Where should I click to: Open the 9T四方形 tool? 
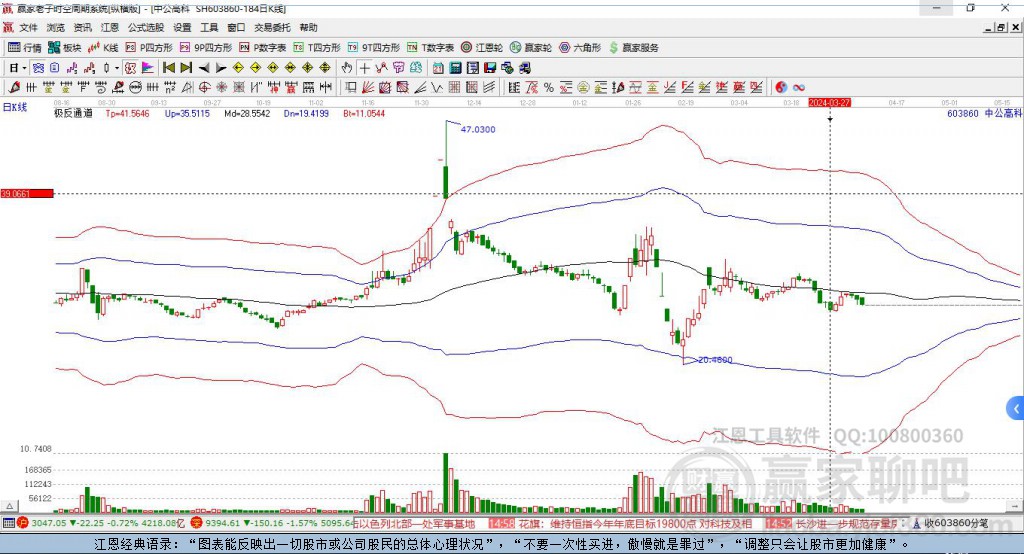[x=374, y=48]
